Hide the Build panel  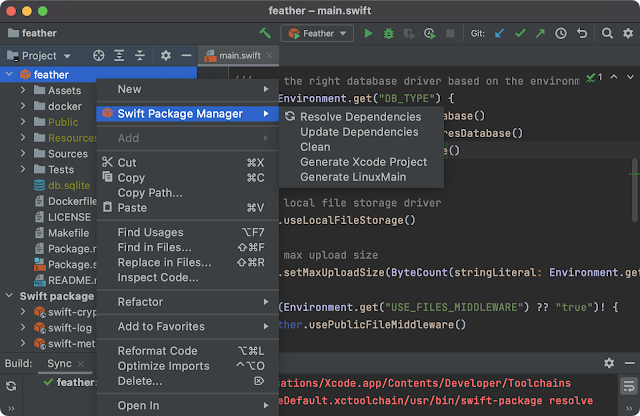coord(629,363)
